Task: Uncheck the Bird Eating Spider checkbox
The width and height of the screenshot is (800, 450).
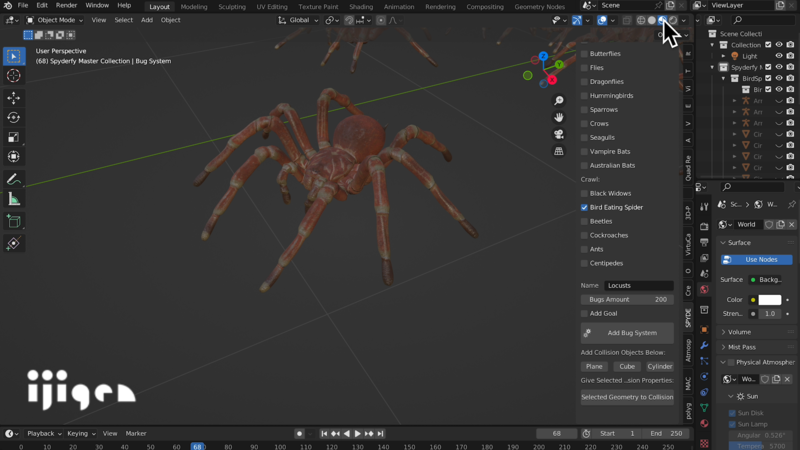Action: point(584,207)
